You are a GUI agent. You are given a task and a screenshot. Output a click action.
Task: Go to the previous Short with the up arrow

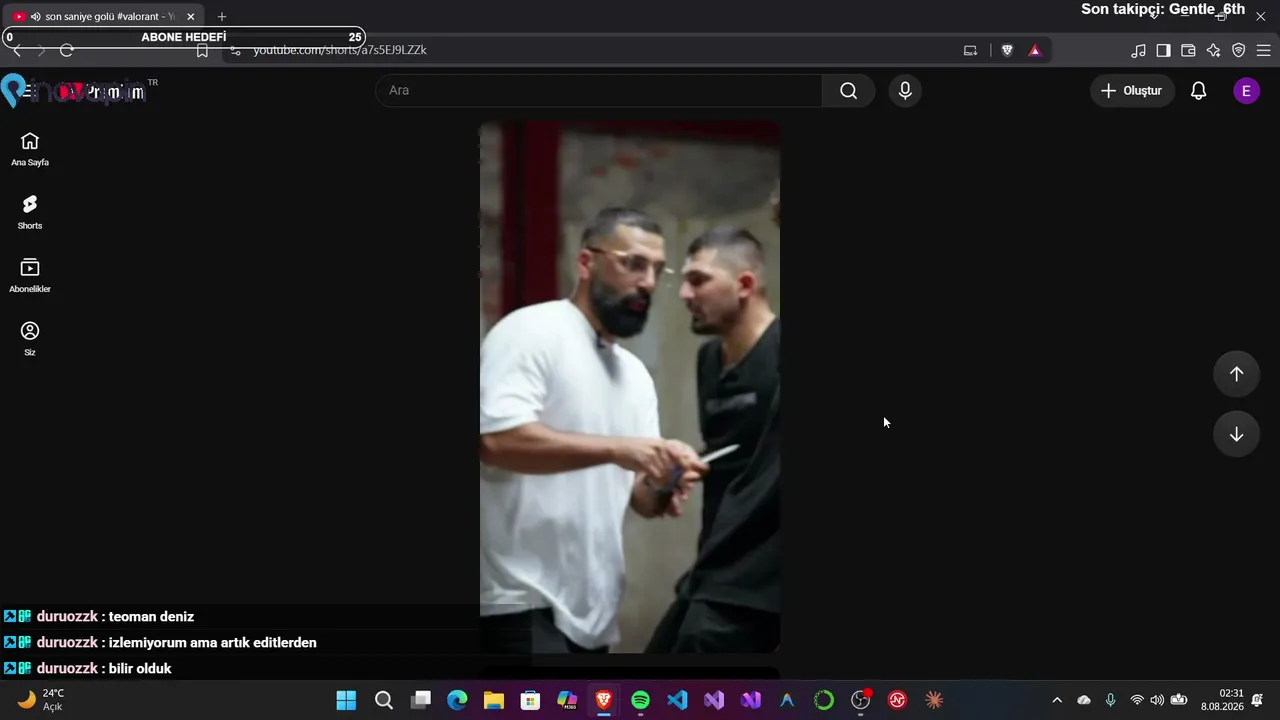tap(1236, 374)
